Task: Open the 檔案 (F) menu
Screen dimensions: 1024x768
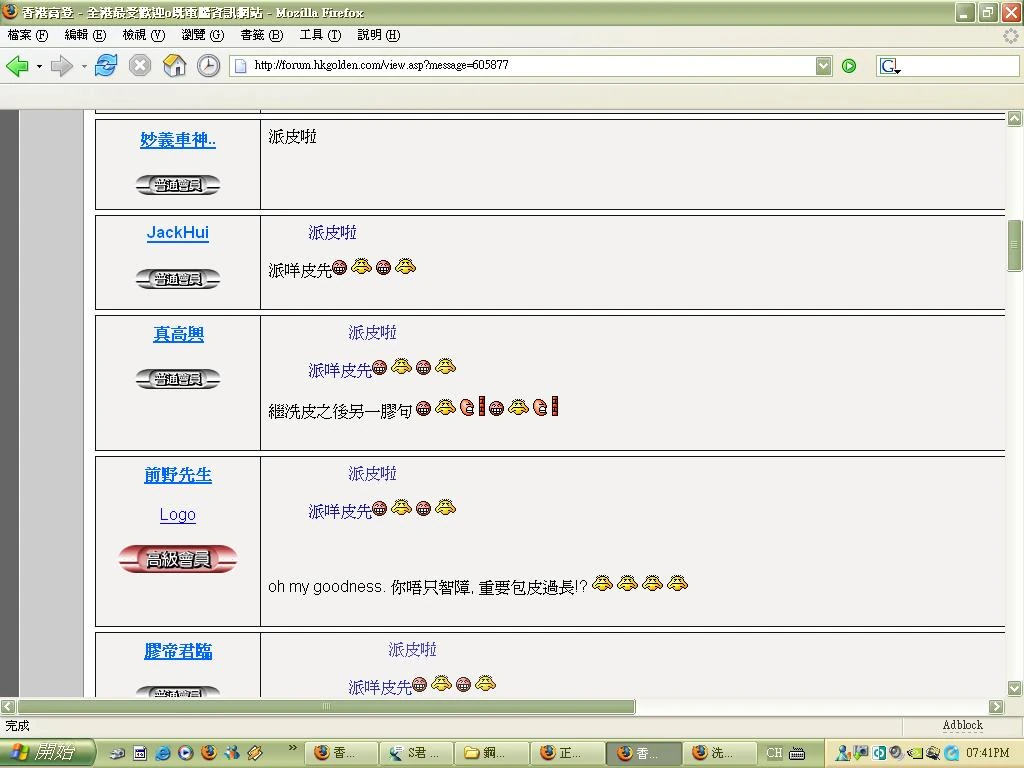Action: [x=28, y=35]
